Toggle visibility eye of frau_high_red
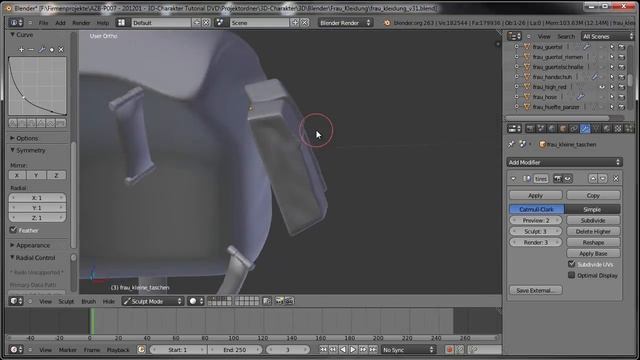This screenshot has width=640, height=360. (x=602, y=87)
